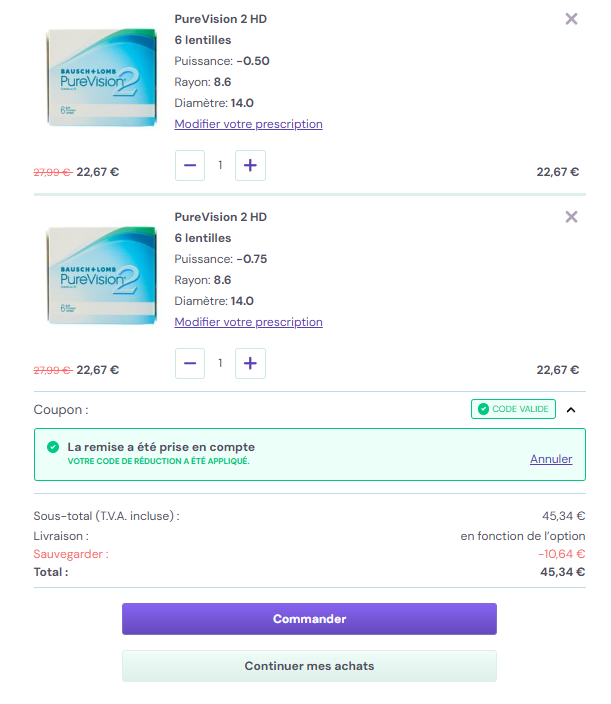
Task: Decrease quantity of the -0.75 lenses
Action: pos(190,363)
